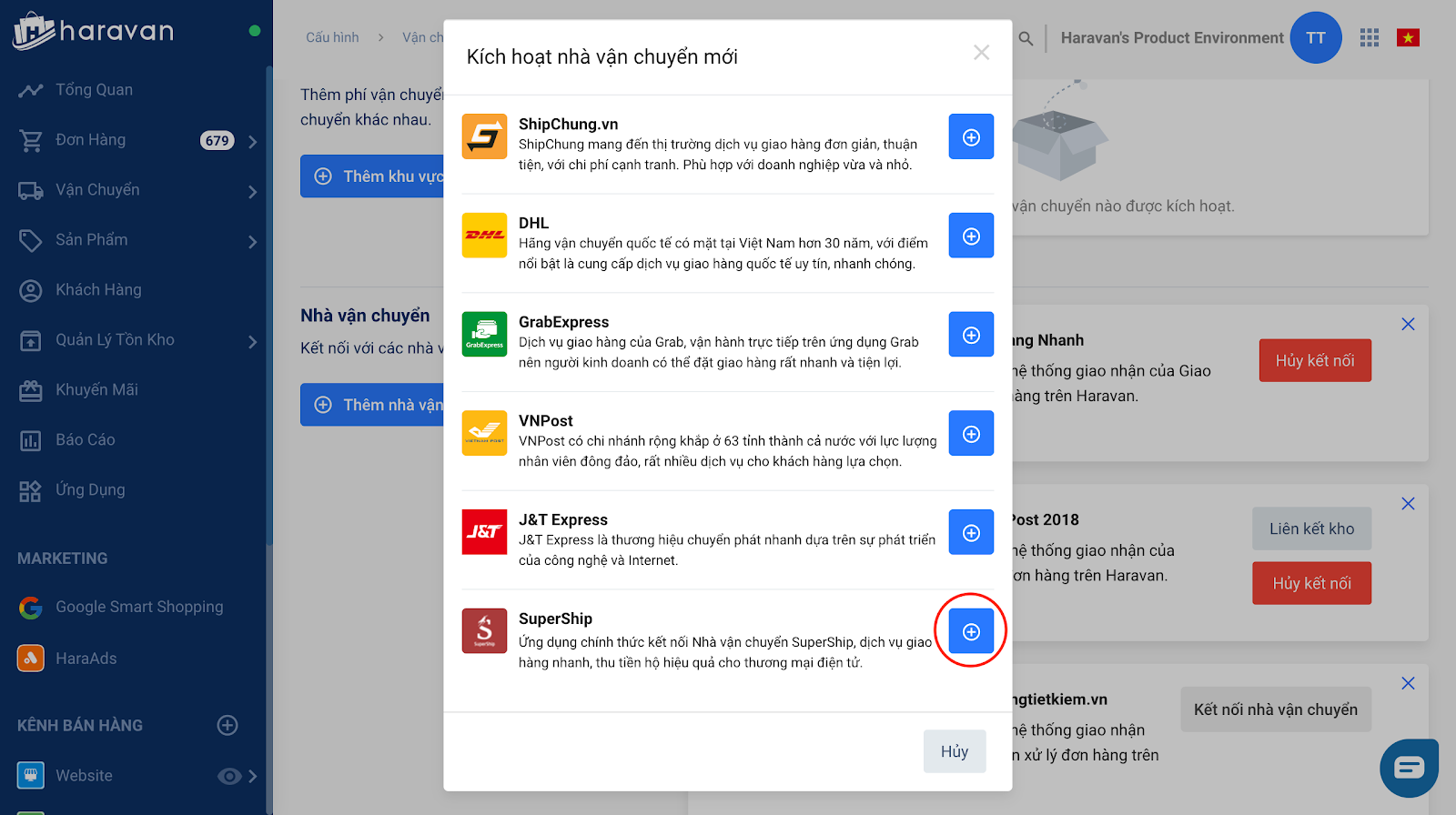Click the Cấu hình breadcrumb link
Screen dimensions: 1456x815
[x=332, y=37]
